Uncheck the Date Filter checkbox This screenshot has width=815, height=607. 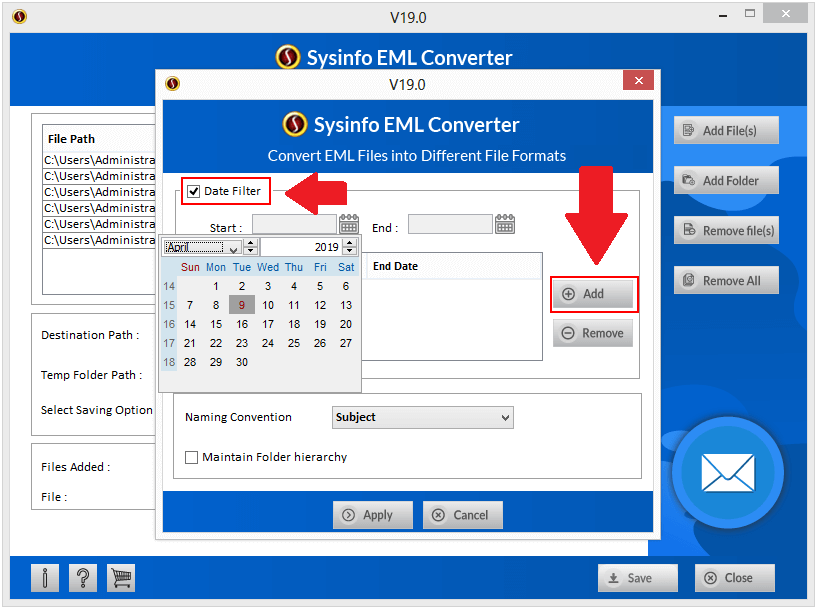click(194, 191)
